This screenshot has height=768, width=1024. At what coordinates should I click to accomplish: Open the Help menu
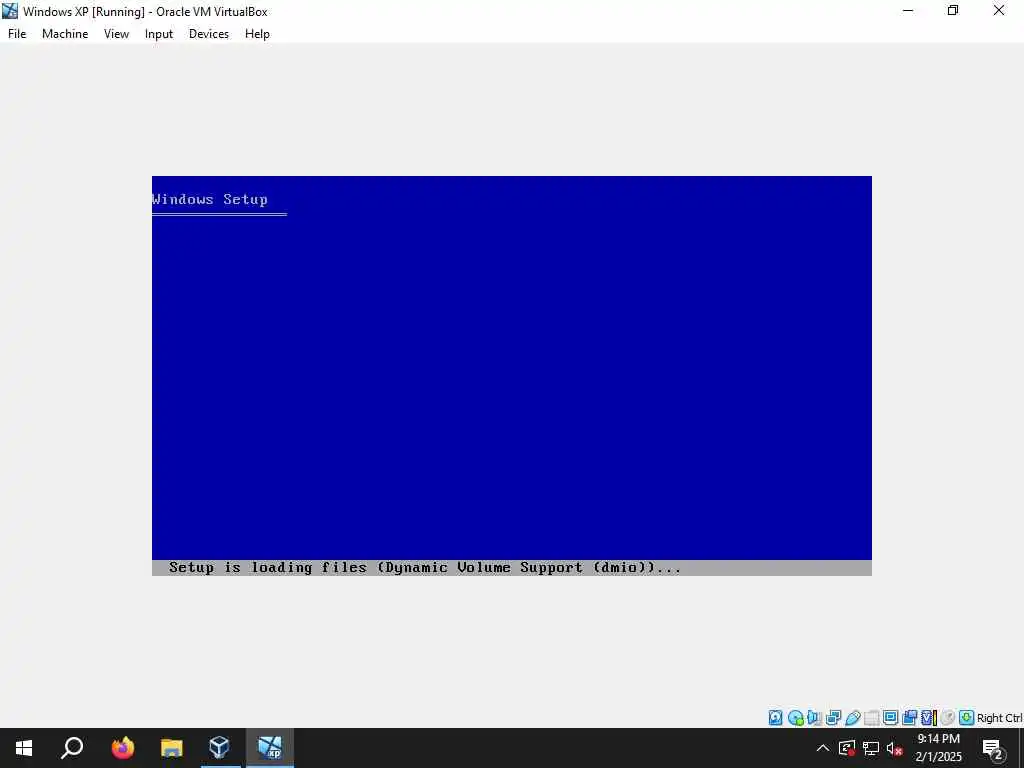click(x=257, y=34)
